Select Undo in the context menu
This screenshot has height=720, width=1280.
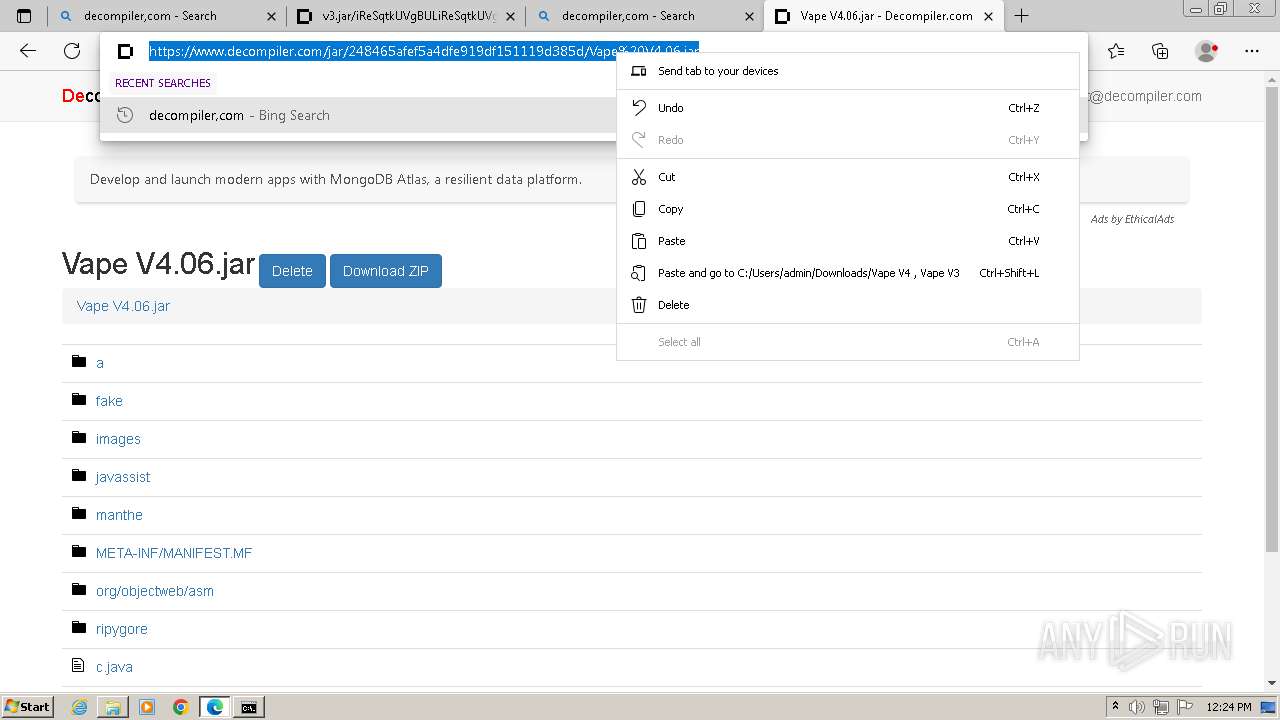(x=848, y=108)
